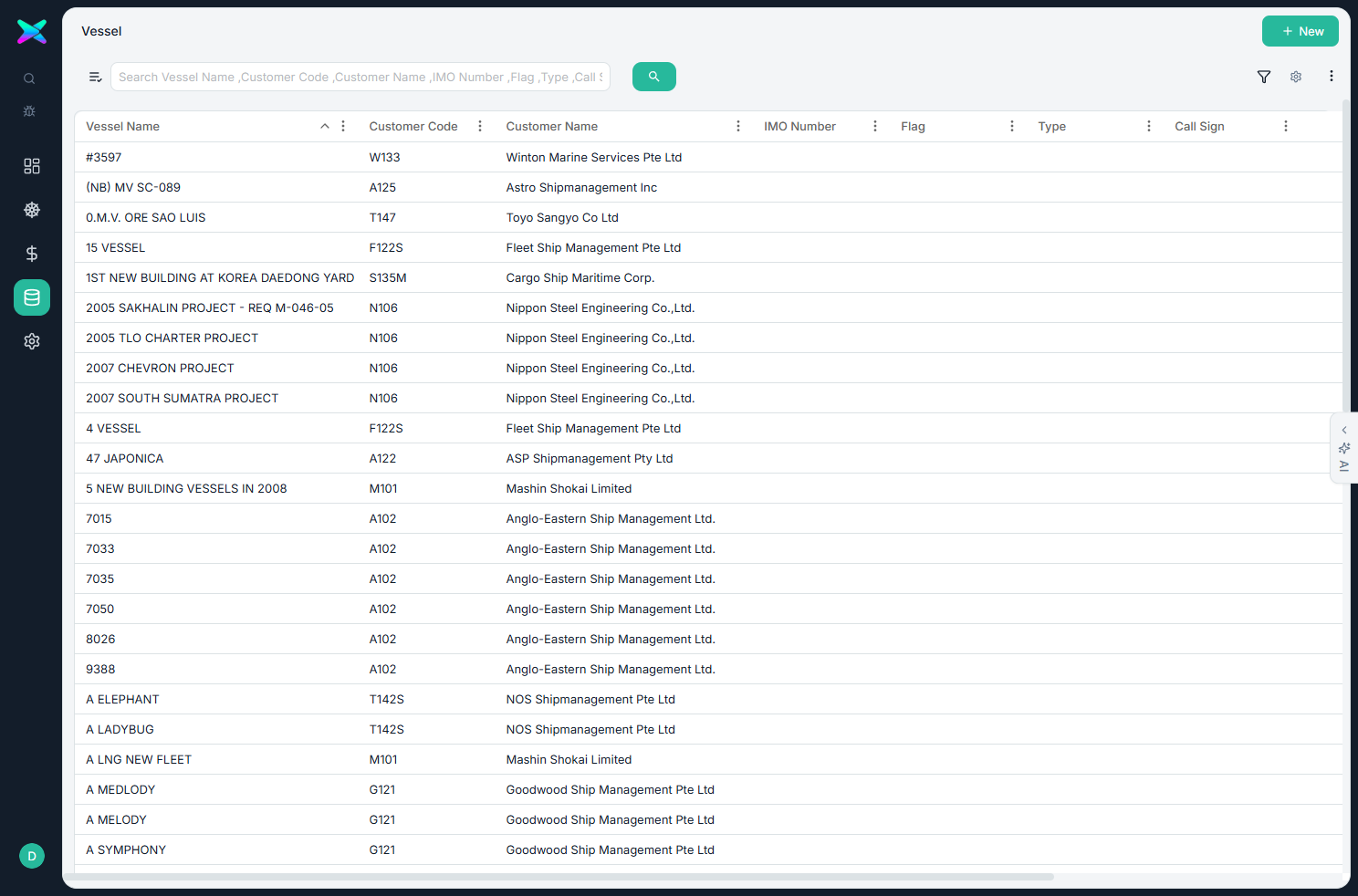The width and height of the screenshot is (1358, 896).
Task: Open Flag column options menu
Action: coord(1012,126)
